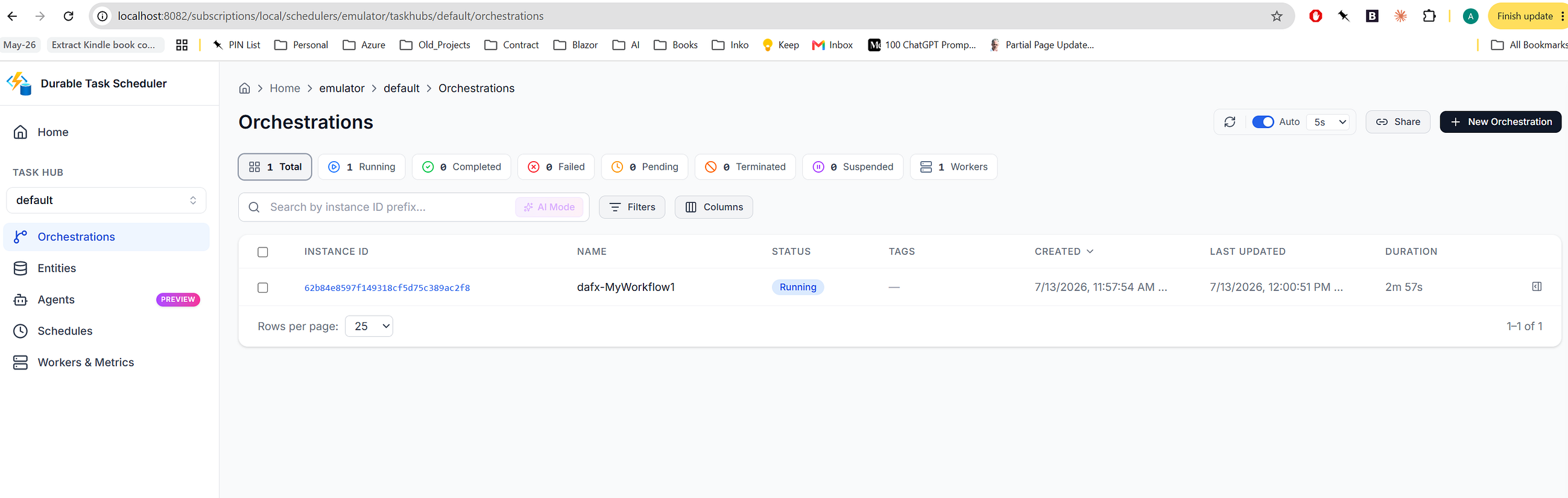Open the 5s refresh interval dropdown
Viewport: 1568px width, 498px height.
click(1329, 122)
